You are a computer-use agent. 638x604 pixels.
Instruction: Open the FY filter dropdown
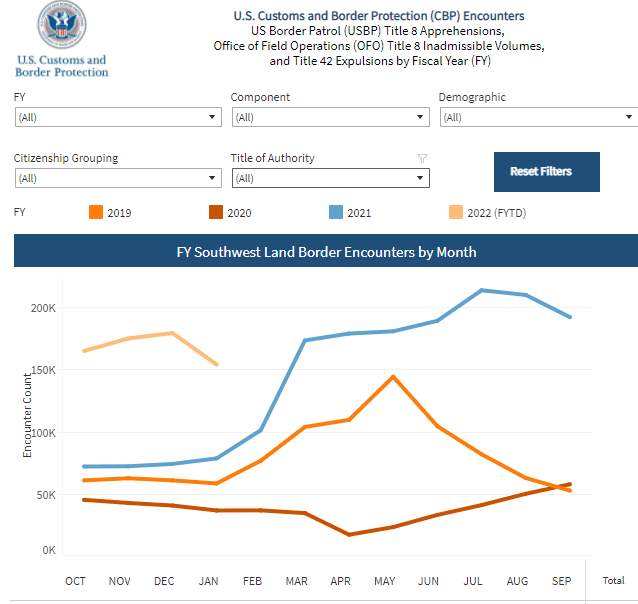118,117
